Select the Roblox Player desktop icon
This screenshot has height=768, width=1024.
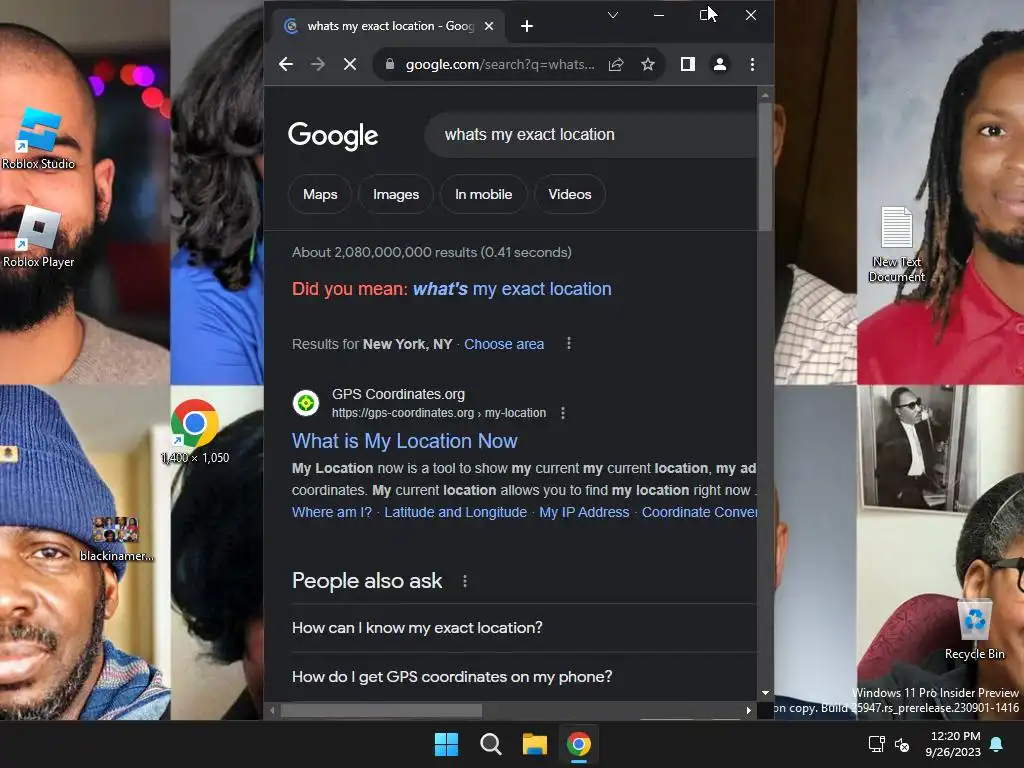click(39, 238)
